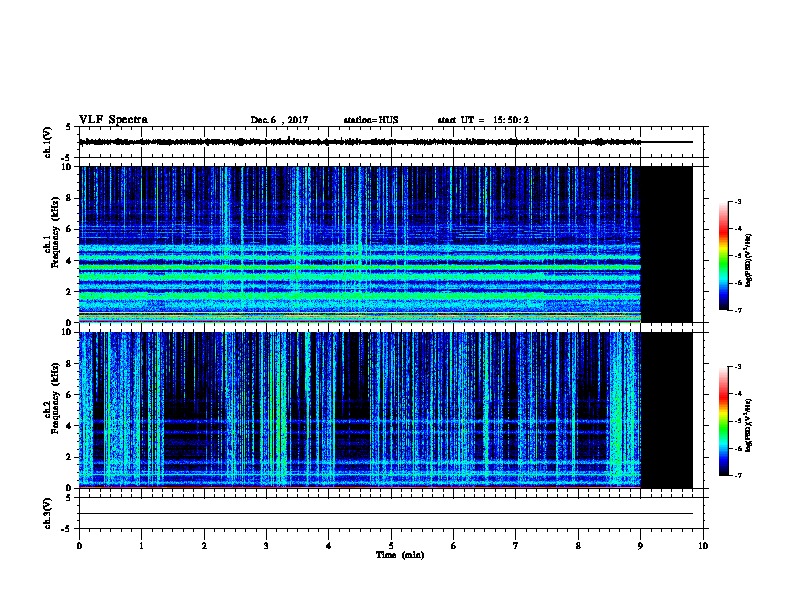Click time tick label "8" on the bottom time axis
This screenshot has width=792, height=612.
(578, 546)
